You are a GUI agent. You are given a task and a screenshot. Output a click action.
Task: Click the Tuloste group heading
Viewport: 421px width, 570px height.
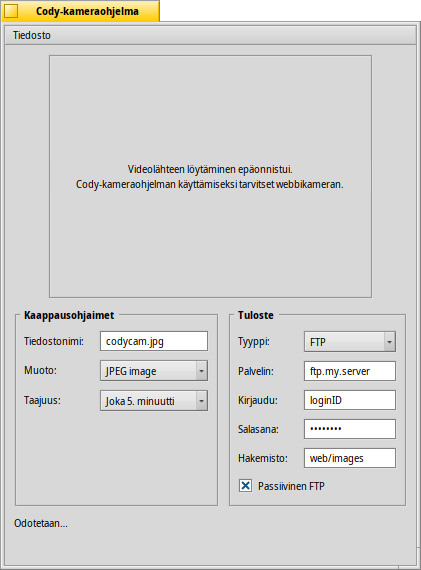[256, 315]
